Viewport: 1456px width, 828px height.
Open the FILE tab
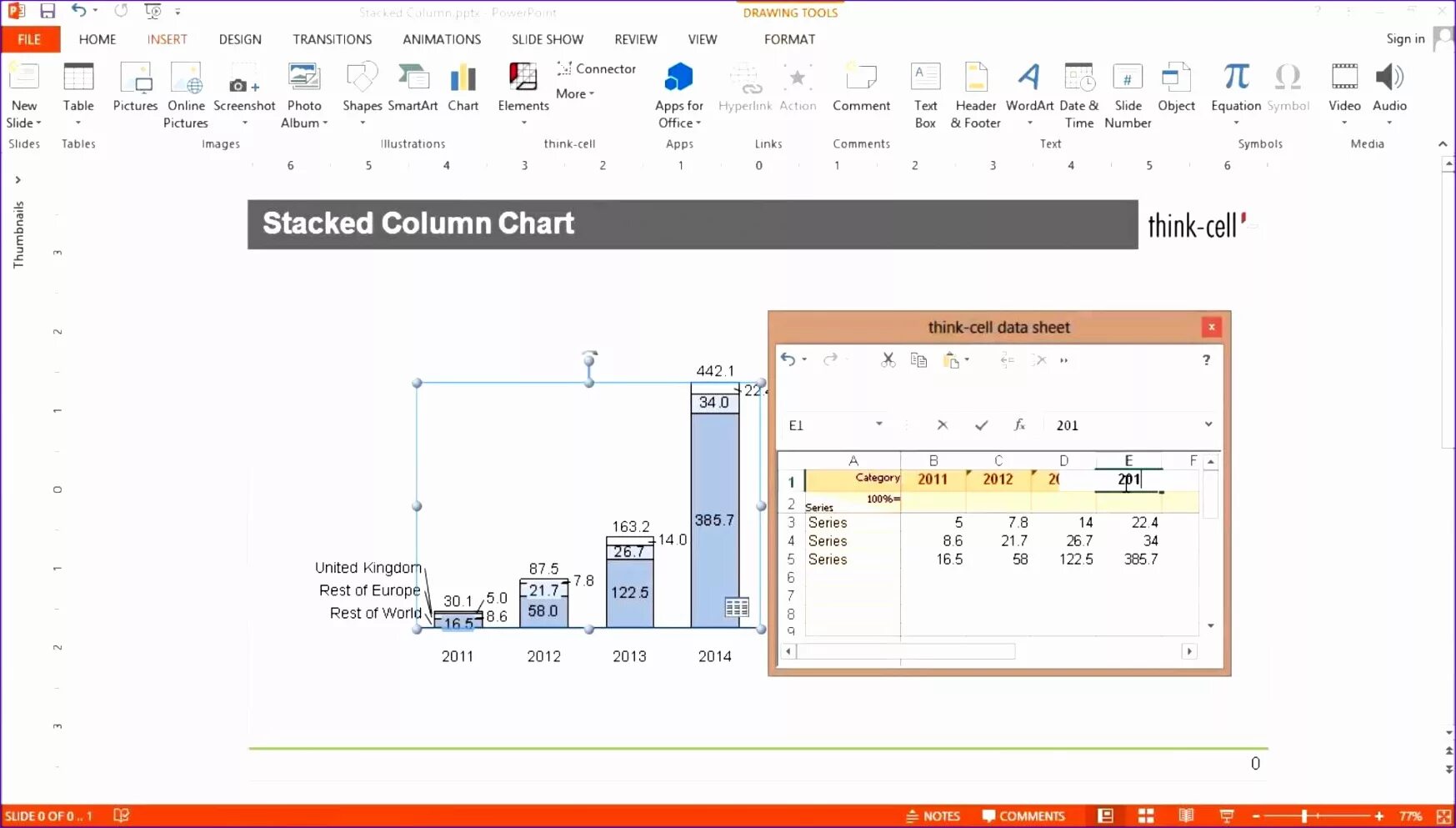(30, 39)
